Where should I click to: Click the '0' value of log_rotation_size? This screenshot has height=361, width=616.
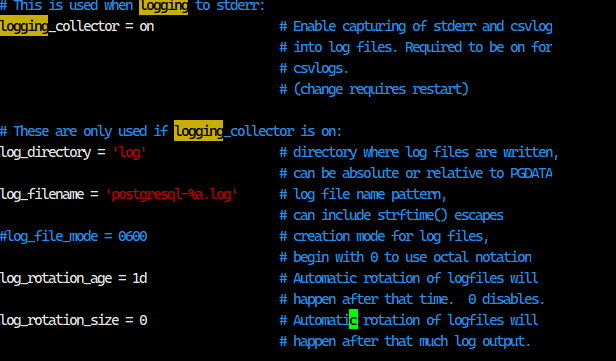point(143,321)
